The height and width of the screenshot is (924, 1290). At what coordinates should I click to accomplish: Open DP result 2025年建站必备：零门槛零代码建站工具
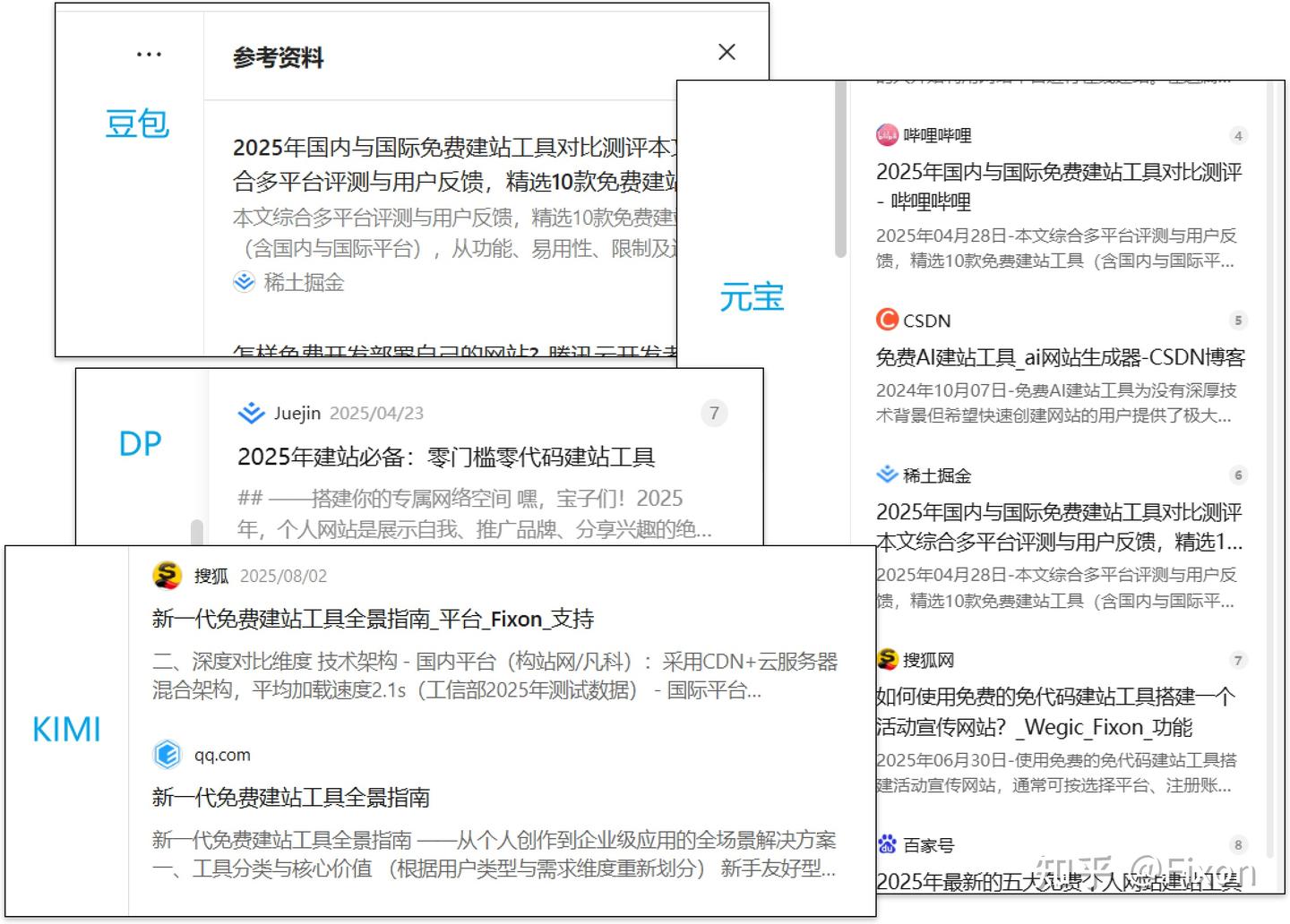pos(446,457)
